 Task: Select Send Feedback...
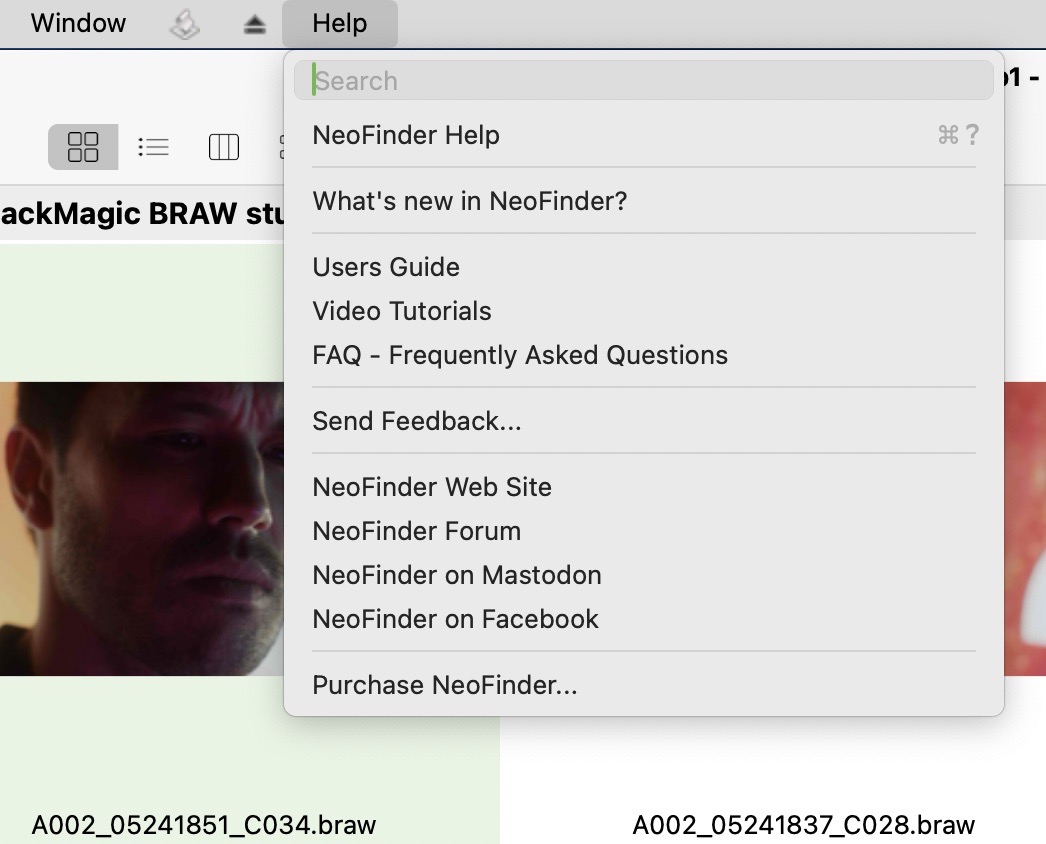pyautogui.click(x=417, y=421)
